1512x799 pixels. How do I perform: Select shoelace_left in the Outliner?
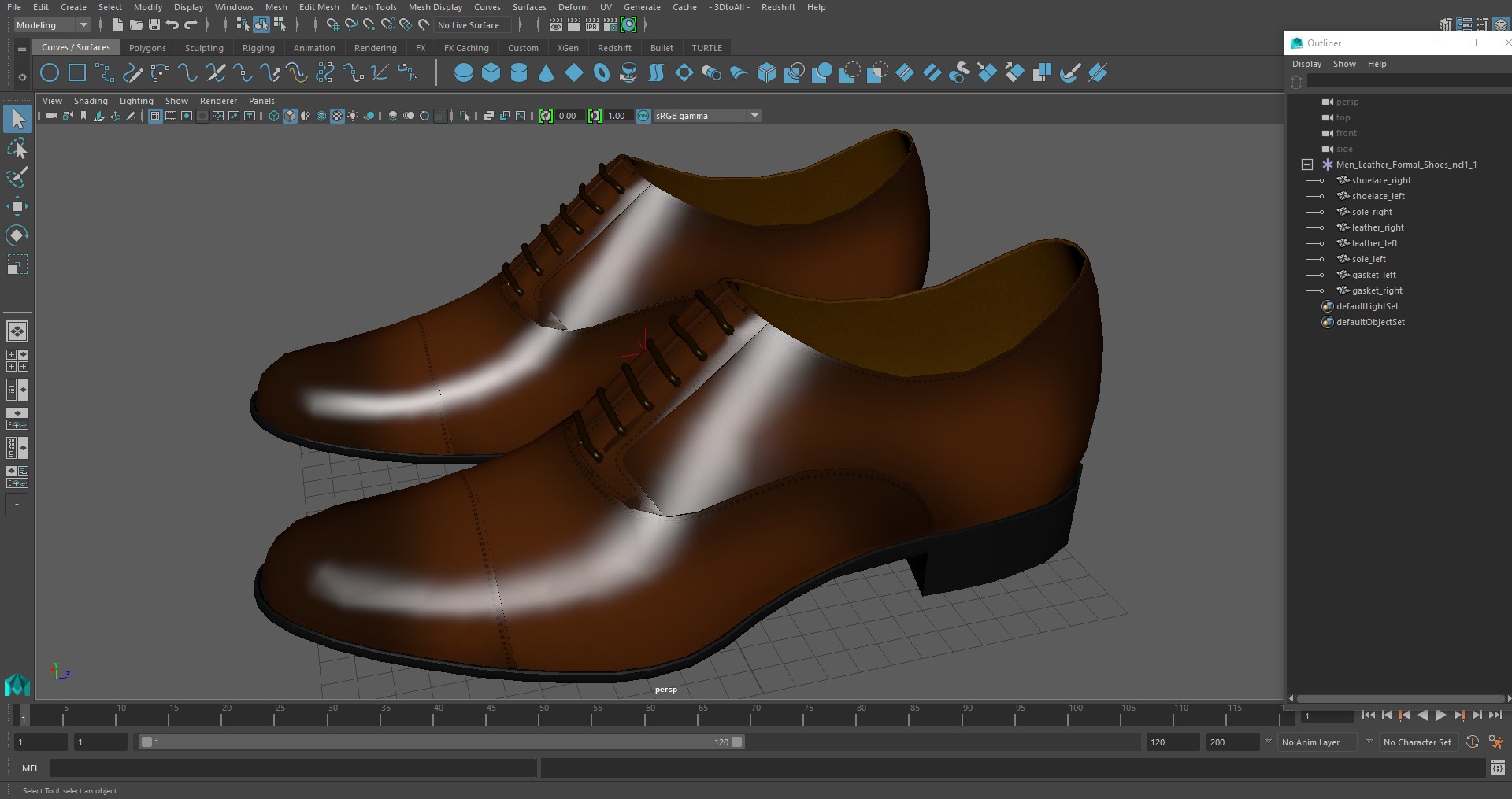coord(1378,196)
